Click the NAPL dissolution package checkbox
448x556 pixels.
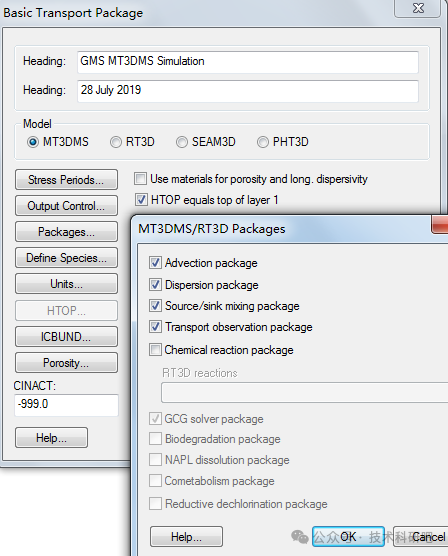click(x=155, y=460)
